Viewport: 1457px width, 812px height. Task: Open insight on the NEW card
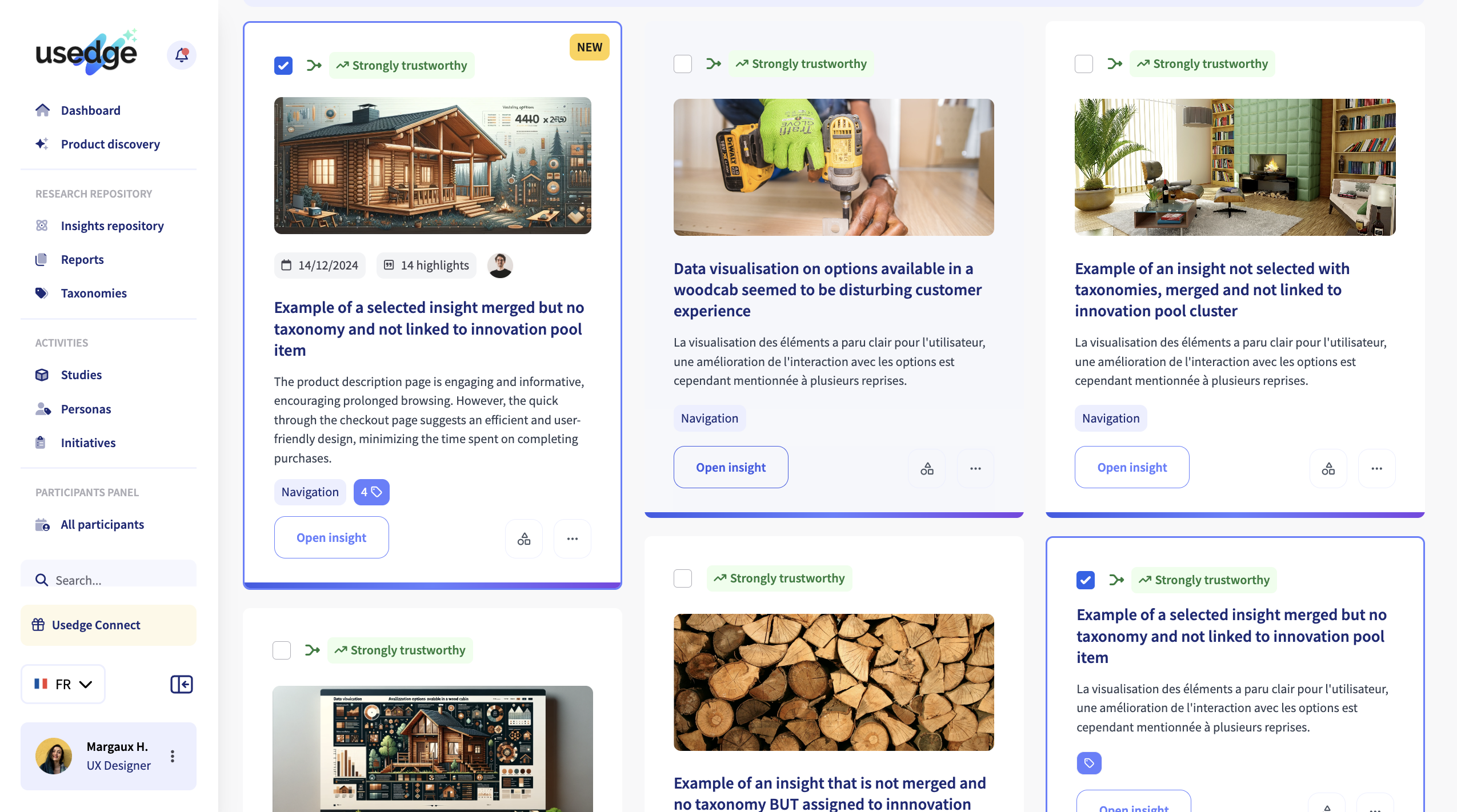[x=331, y=537]
